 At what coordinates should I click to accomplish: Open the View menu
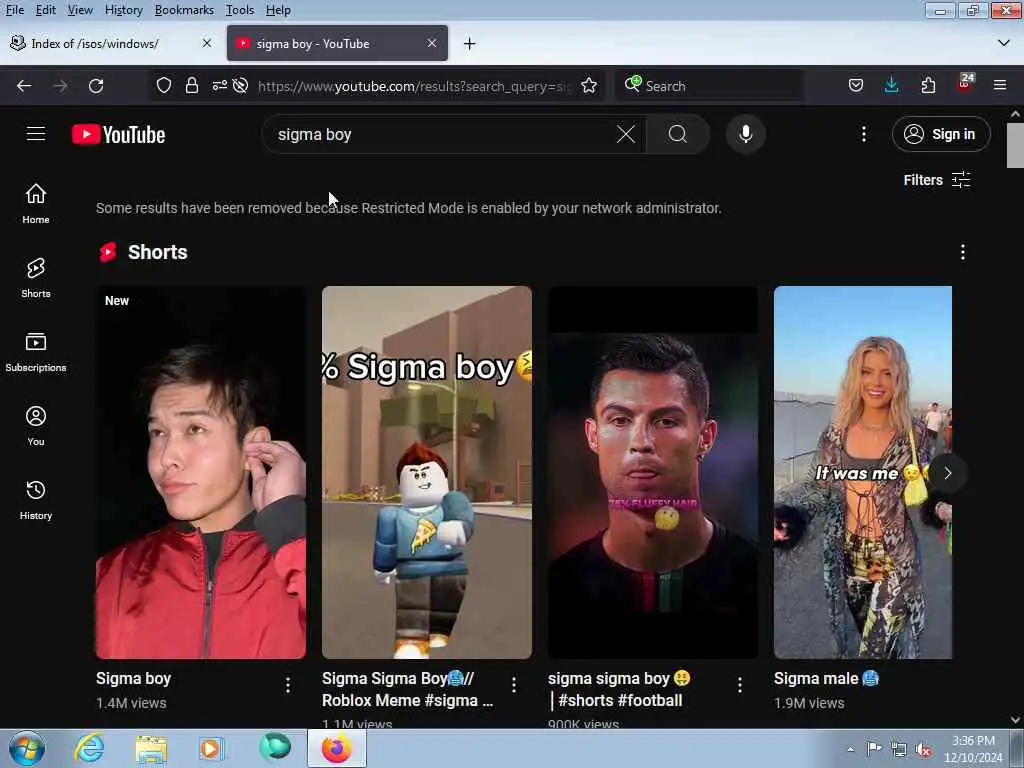[x=80, y=10]
